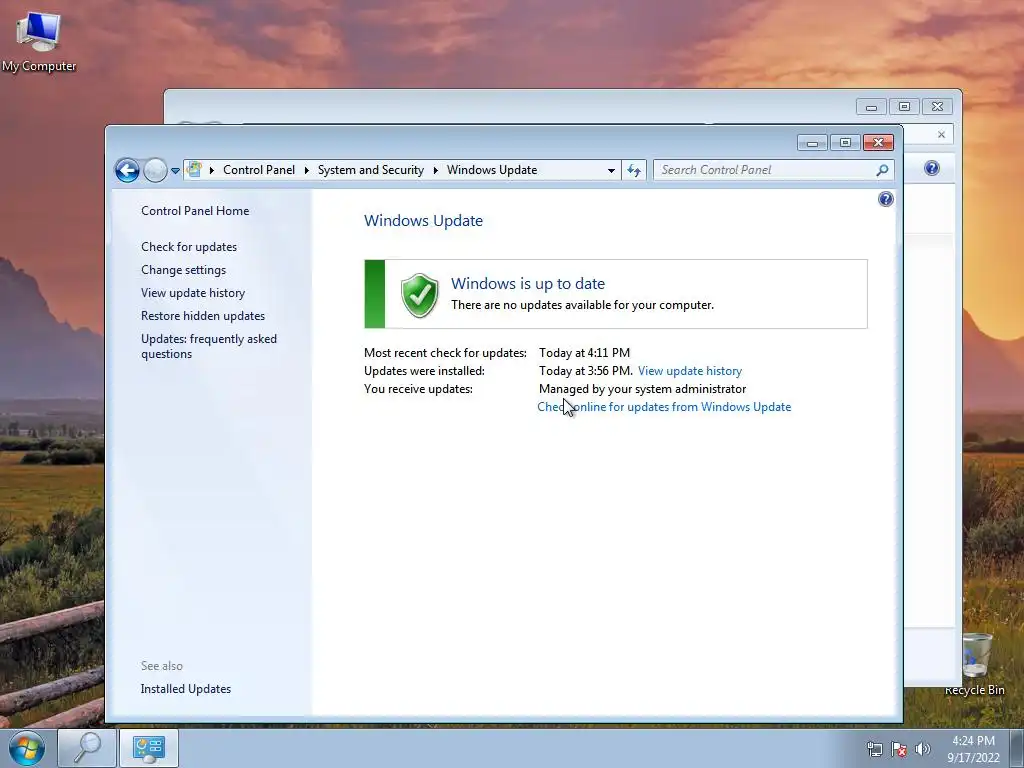Open Installed Updates link
The image size is (1024, 768).
[185, 689]
